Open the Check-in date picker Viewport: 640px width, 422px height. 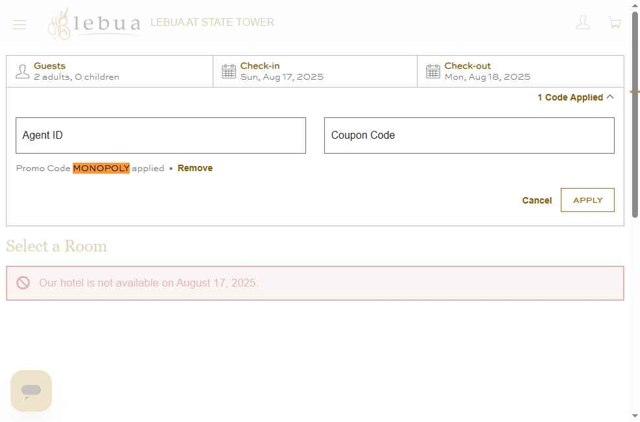(315, 71)
